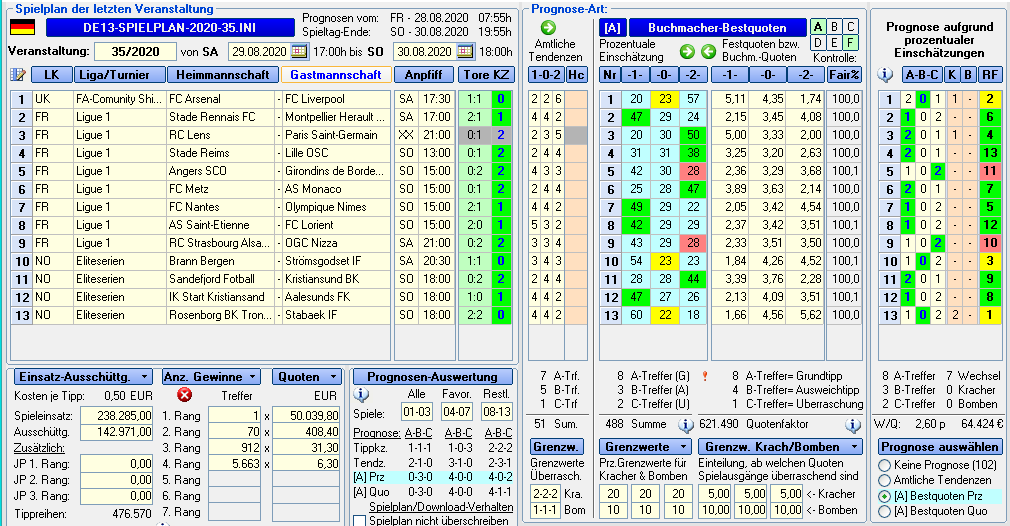Viewport: 1010px width, 526px height.
Task: Click the Restl. range 08-13 field
Action: [496, 412]
